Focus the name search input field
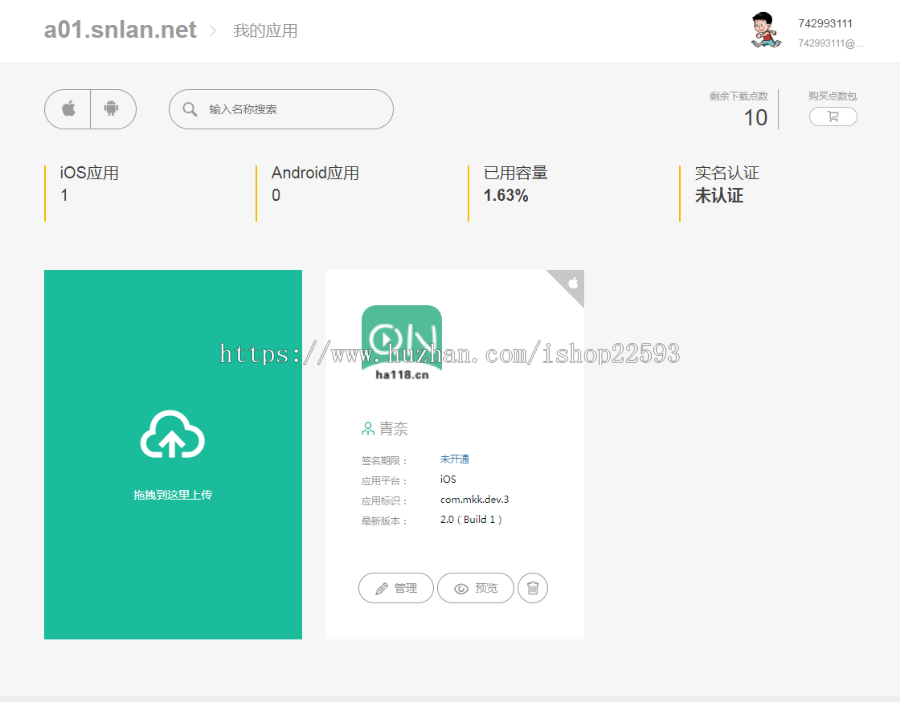The image size is (900, 702). (281, 109)
